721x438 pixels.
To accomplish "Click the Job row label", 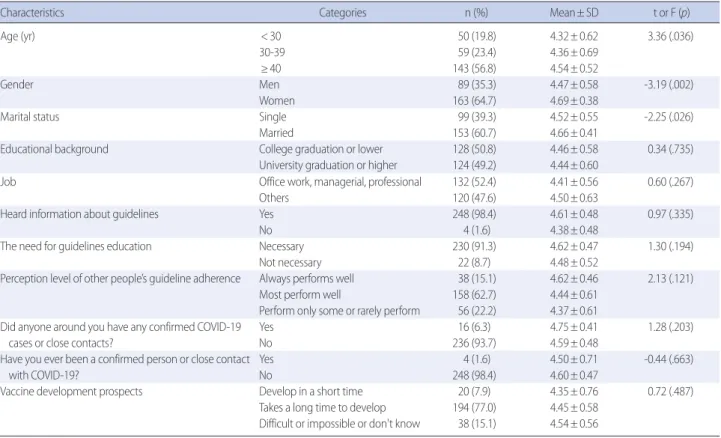I will coord(8,182).
